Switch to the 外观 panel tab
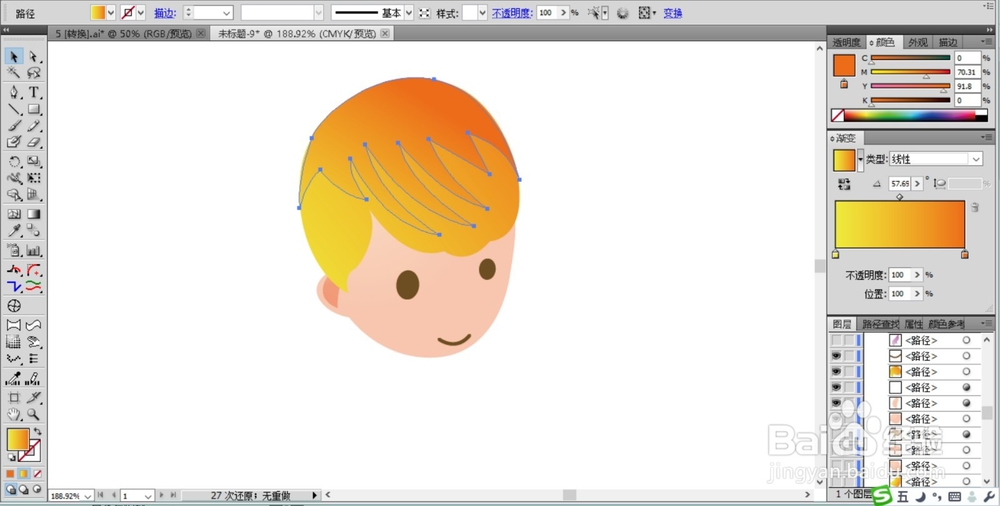This screenshot has width=1000, height=506. coord(918,42)
